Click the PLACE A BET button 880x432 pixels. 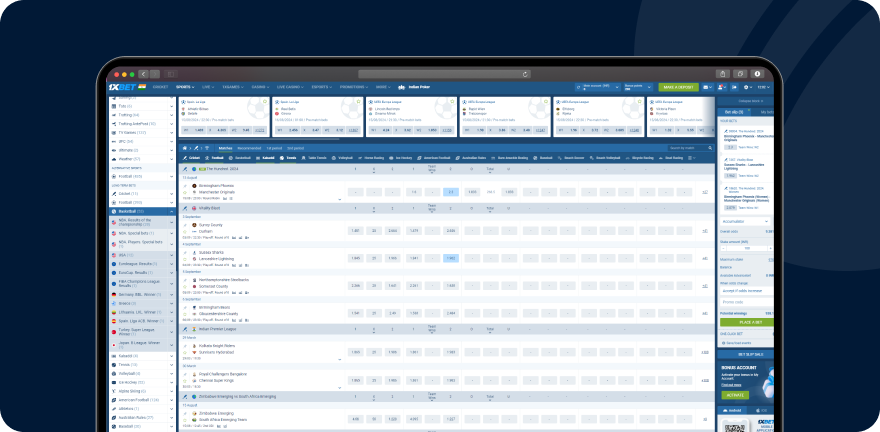coord(746,323)
